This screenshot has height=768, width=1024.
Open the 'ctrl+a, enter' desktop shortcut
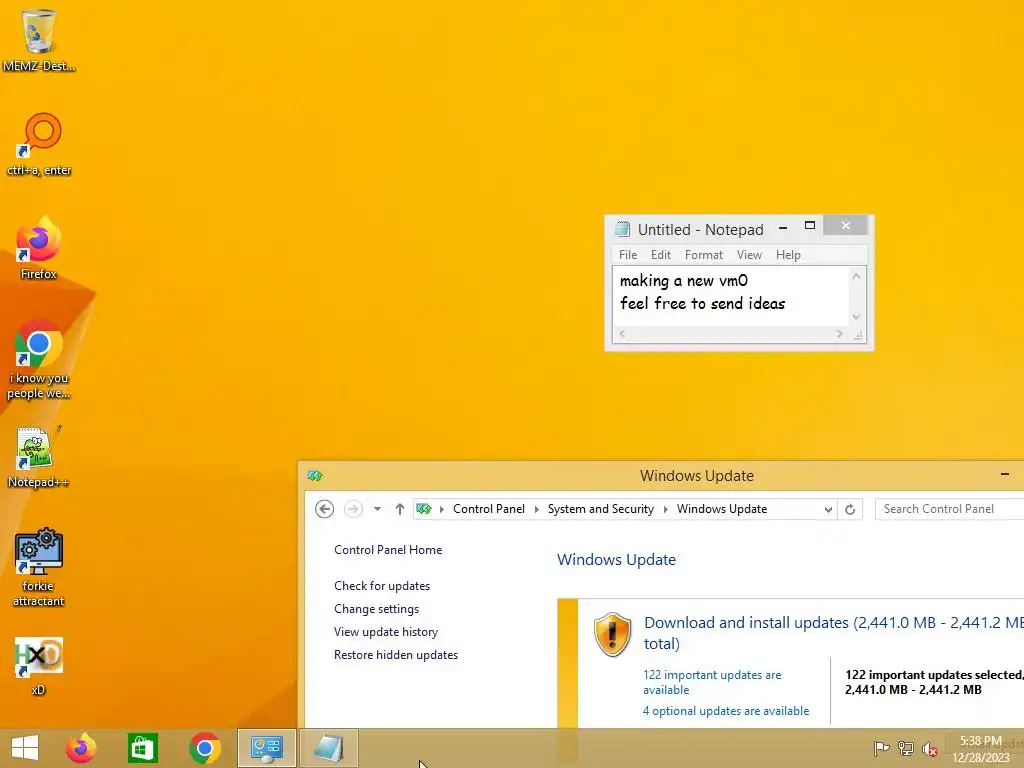point(39,144)
